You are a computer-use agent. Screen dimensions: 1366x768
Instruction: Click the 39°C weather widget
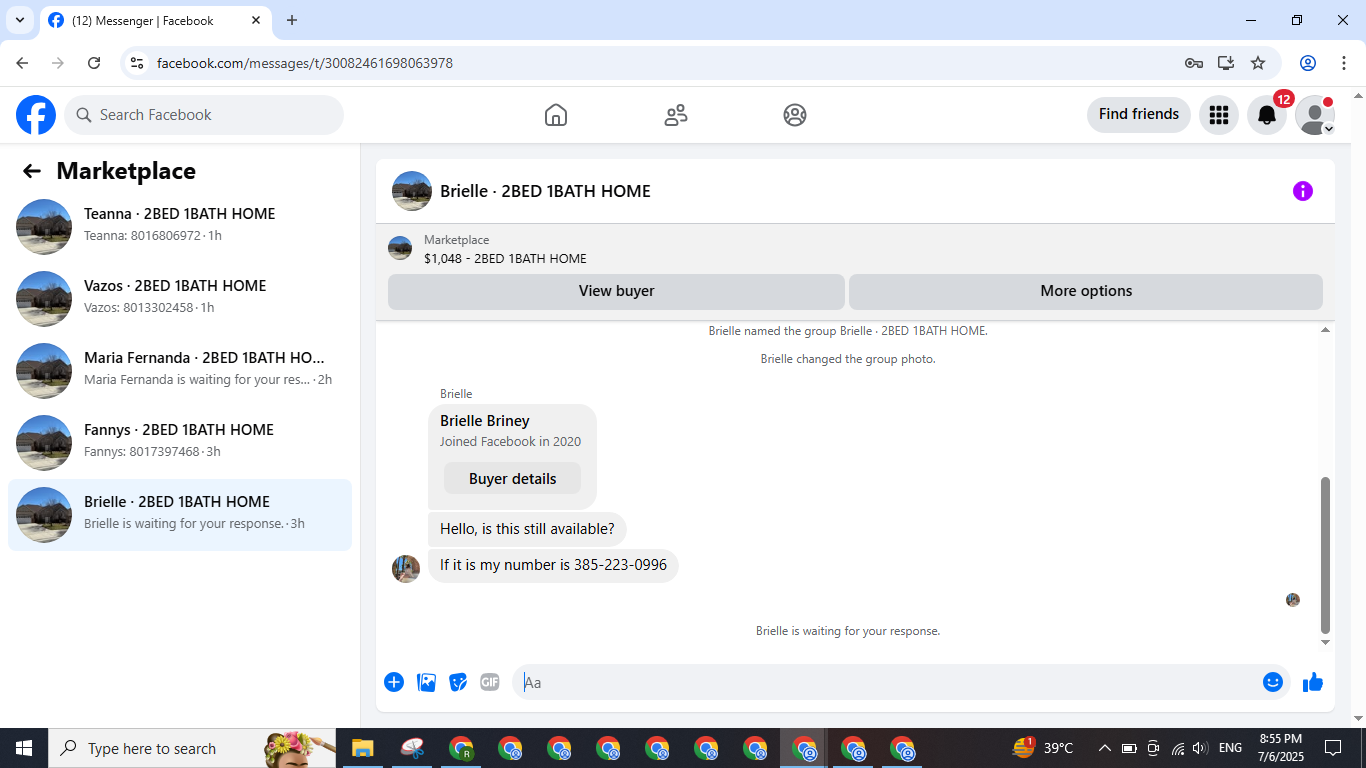1043,748
